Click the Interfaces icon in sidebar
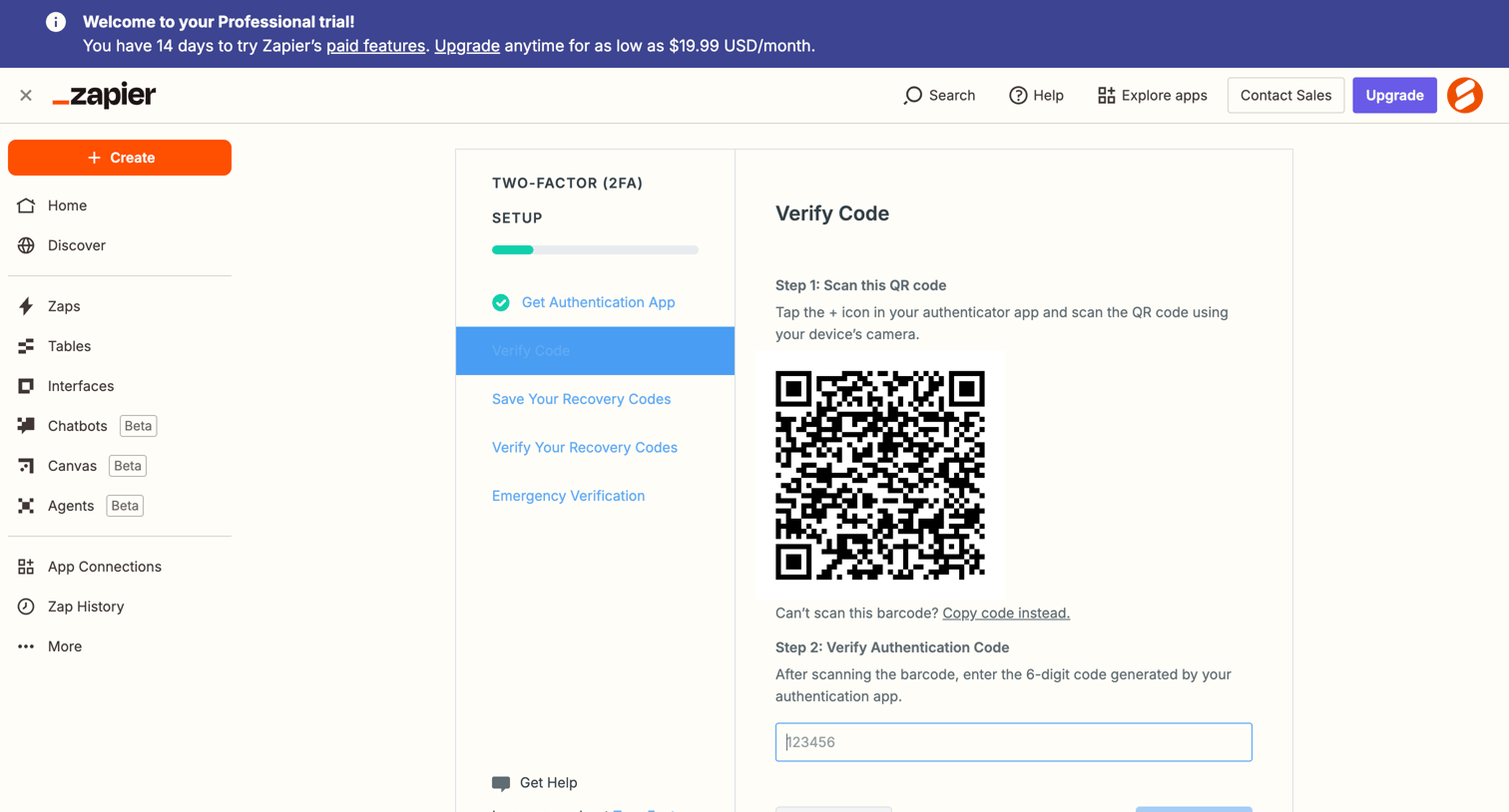Image resolution: width=1509 pixels, height=812 pixels. click(x=26, y=386)
